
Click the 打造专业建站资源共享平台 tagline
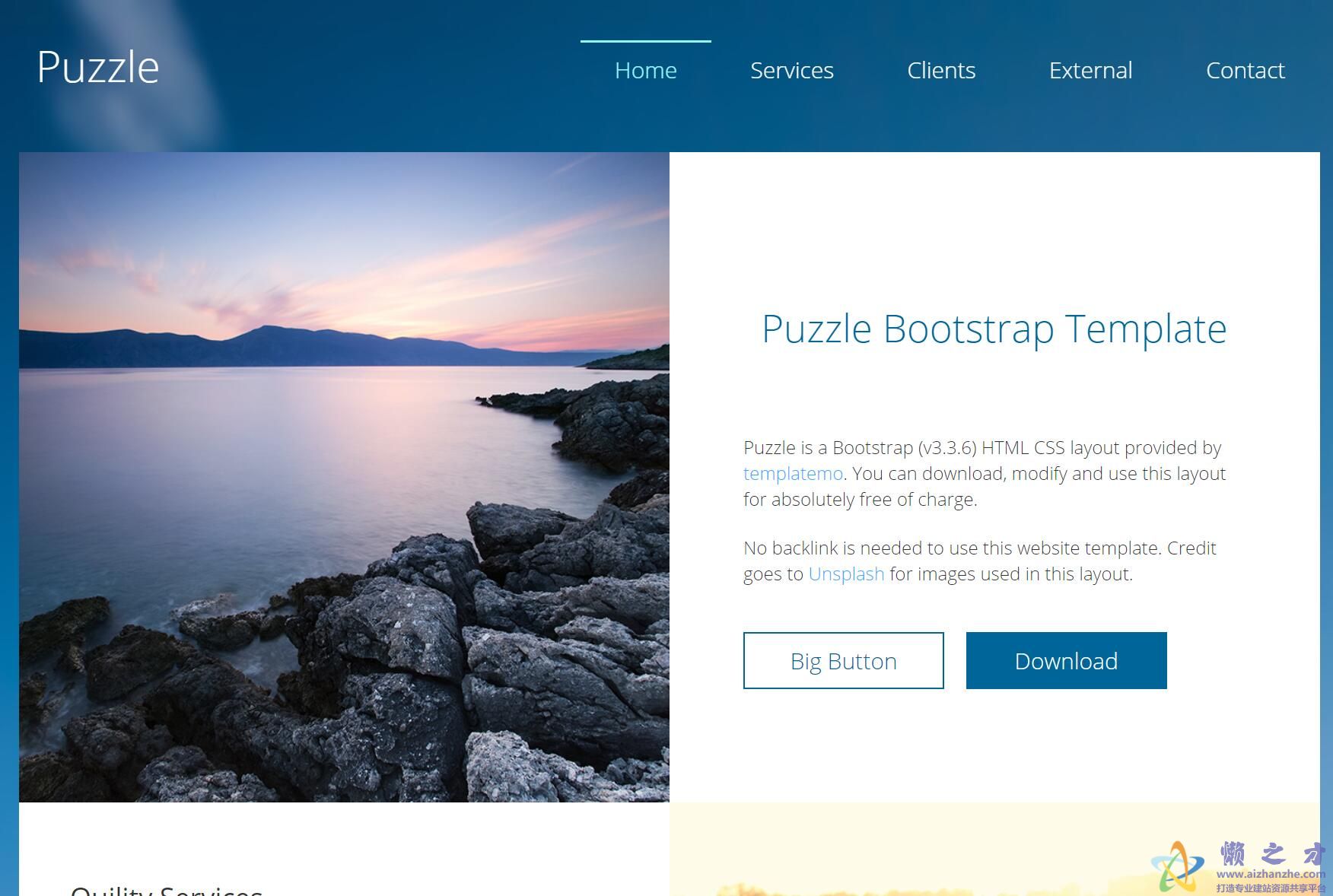[1271, 888]
